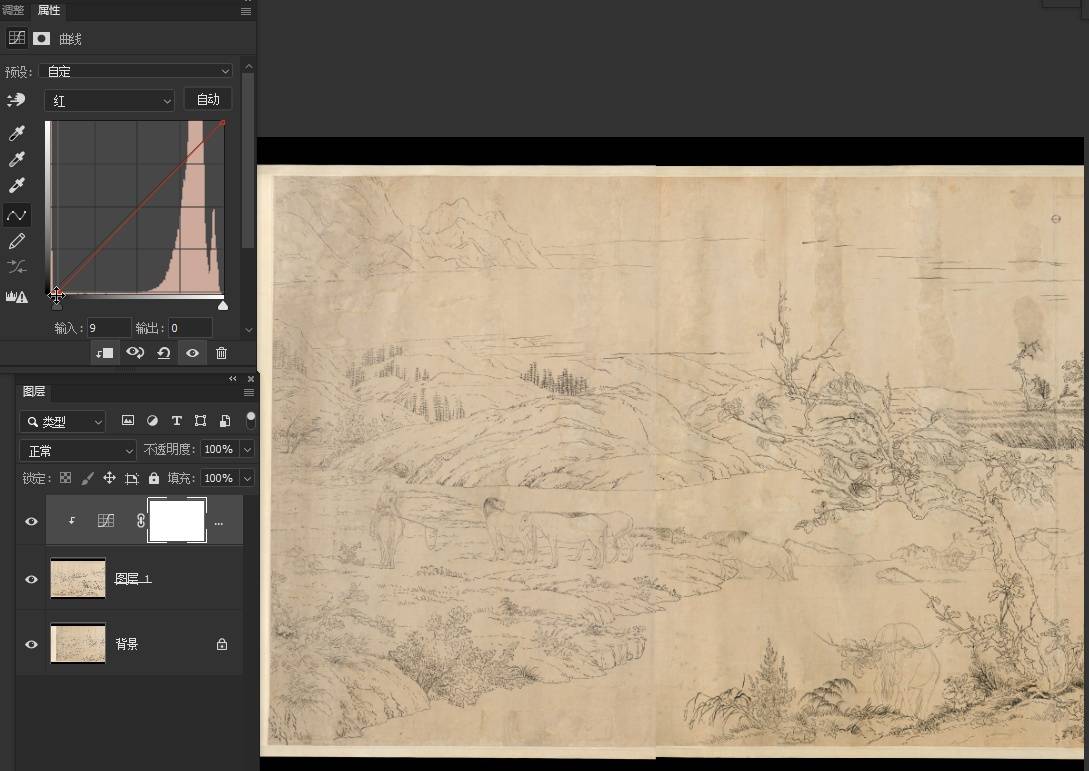Open the 红 channel dropdown

(109, 101)
